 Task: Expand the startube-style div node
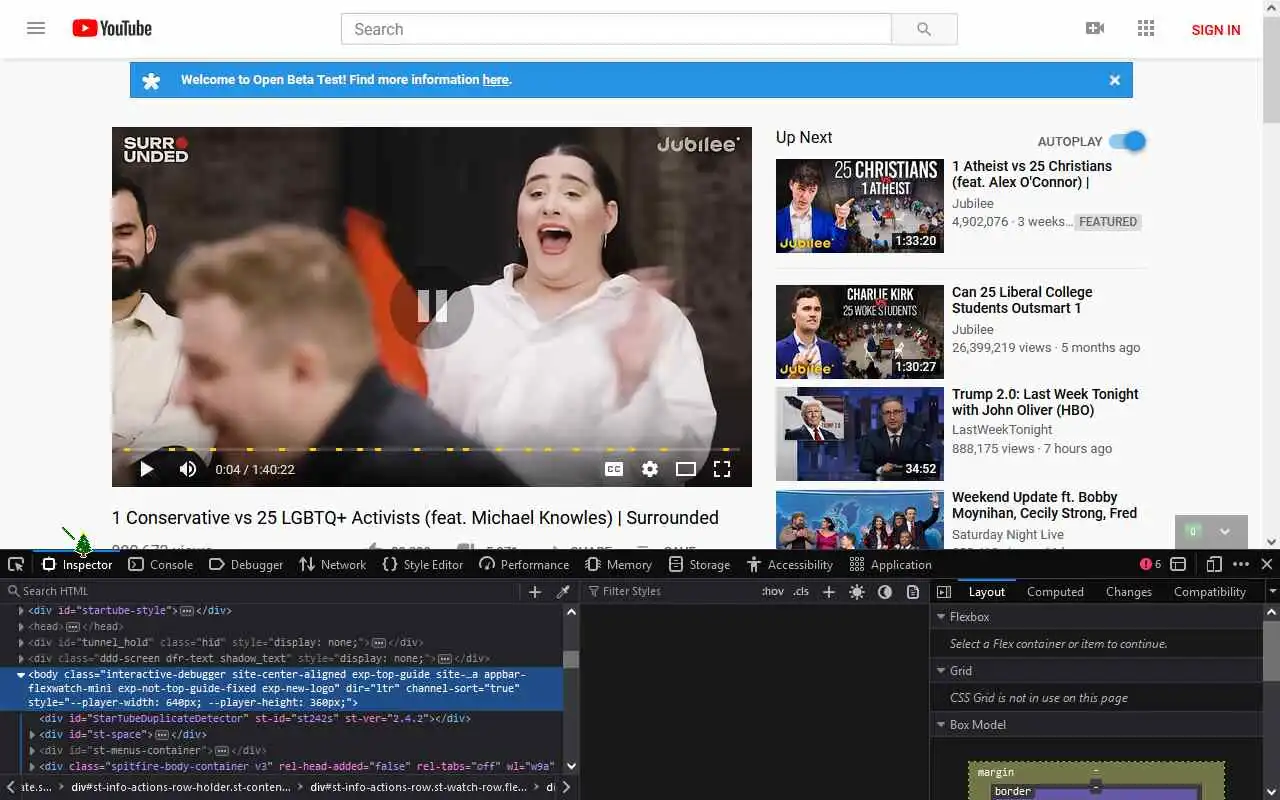coord(21,610)
